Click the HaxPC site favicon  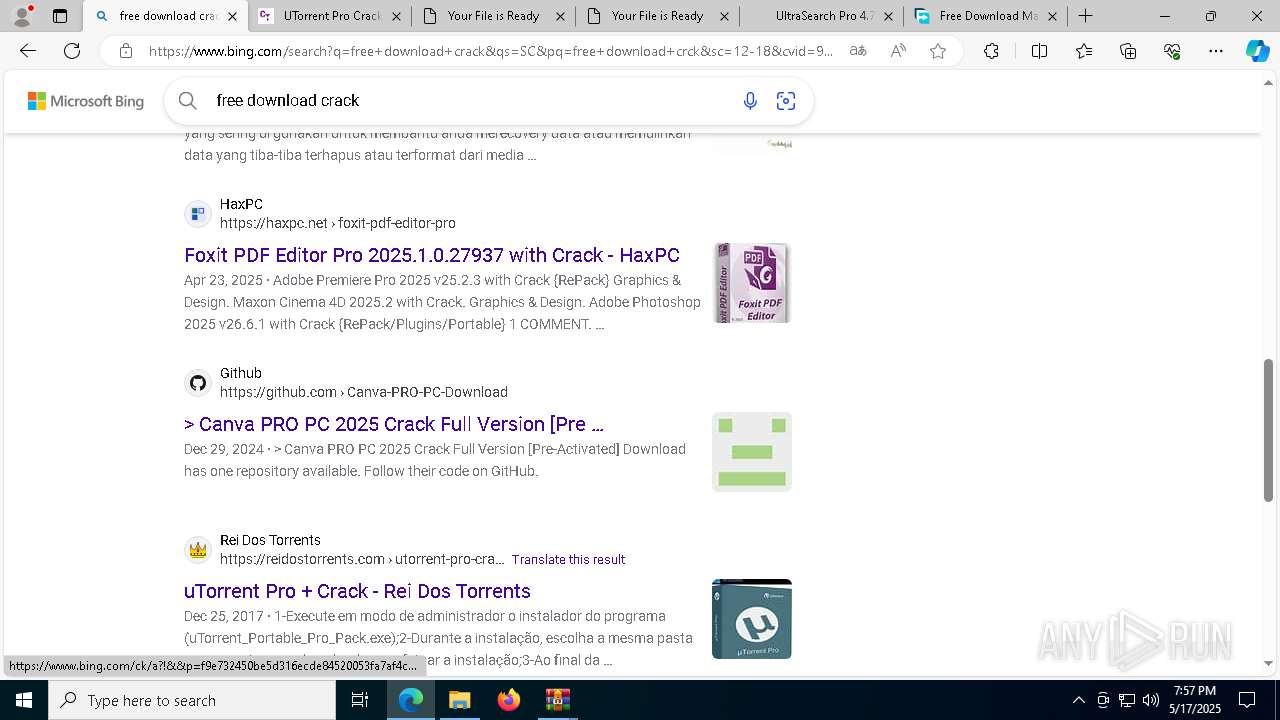198,214
